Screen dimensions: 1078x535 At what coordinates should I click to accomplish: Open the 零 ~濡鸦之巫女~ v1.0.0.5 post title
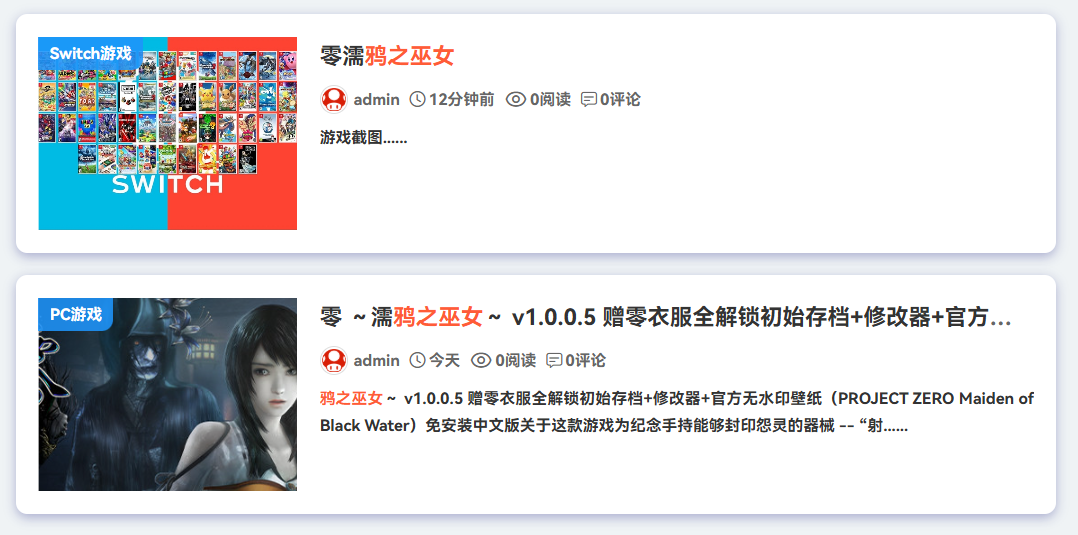pos(666,318)
